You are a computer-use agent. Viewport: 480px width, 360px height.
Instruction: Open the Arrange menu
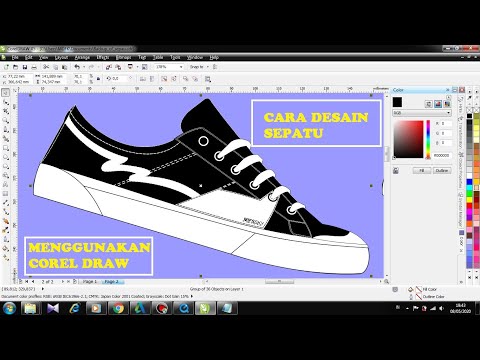click(82, 57)
